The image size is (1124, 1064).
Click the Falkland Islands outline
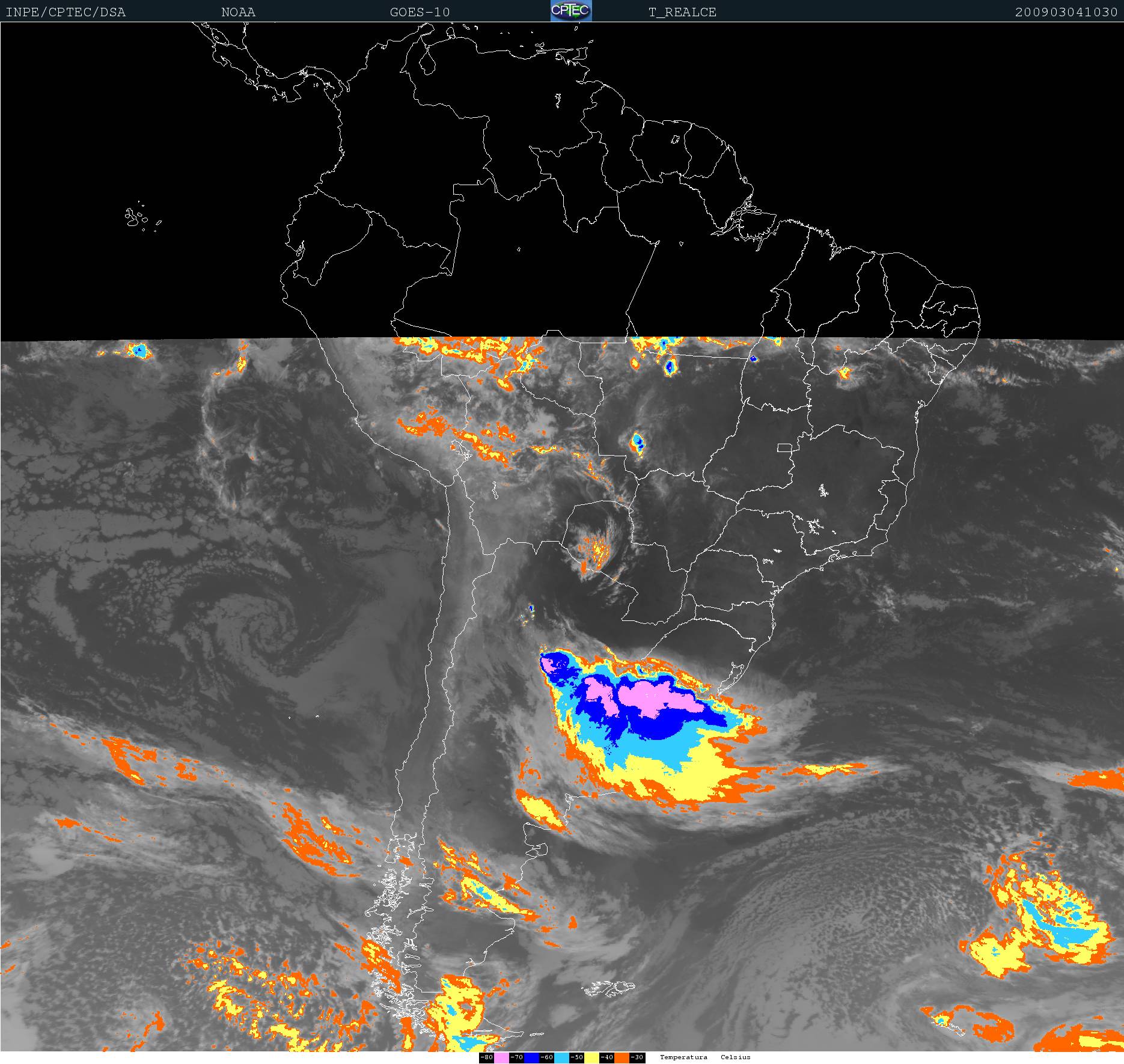coord(608,988)
